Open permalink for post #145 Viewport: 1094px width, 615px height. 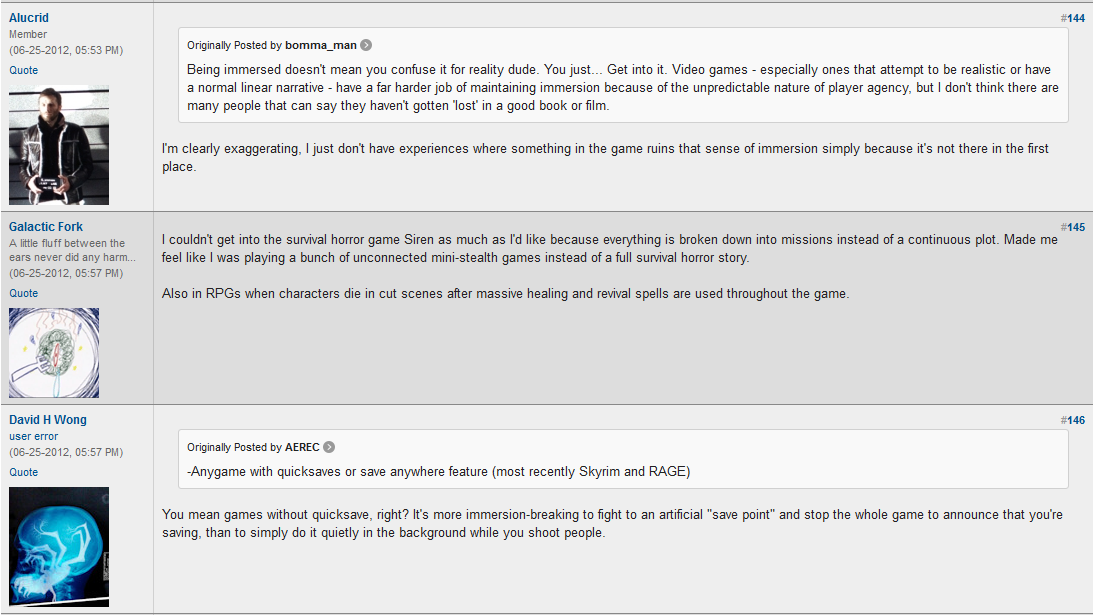point(1075,228)
